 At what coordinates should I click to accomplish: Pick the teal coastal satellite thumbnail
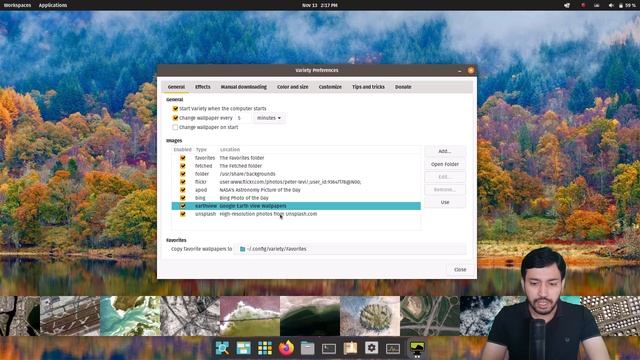click(130, 316)
